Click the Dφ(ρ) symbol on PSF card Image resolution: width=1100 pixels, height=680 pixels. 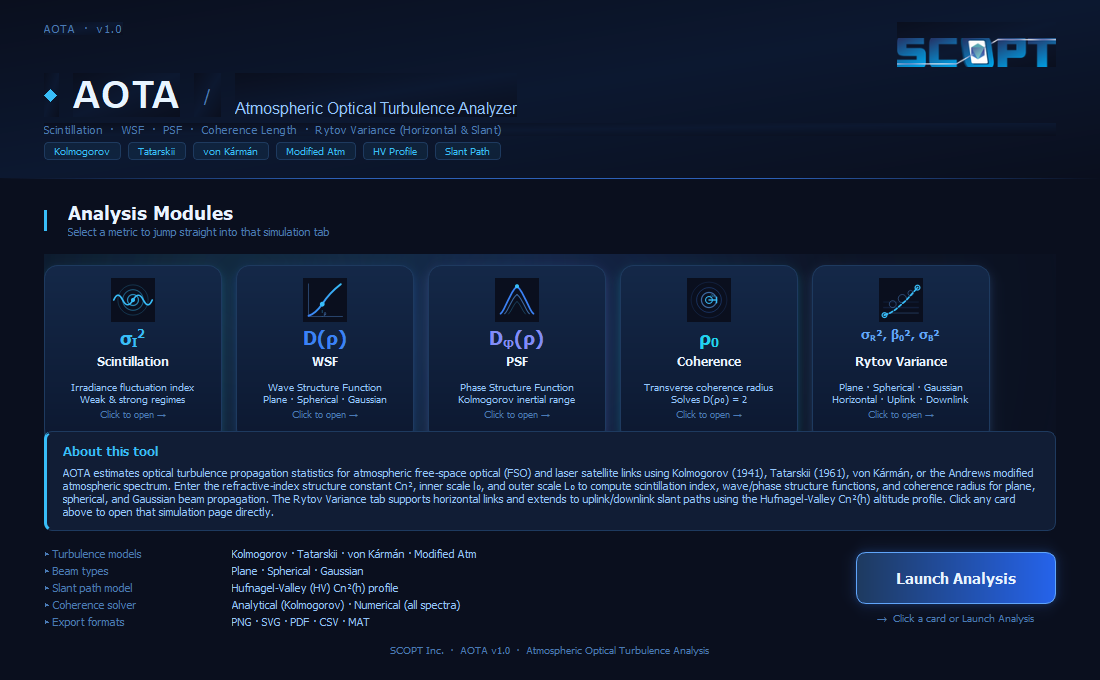[517, 340]
